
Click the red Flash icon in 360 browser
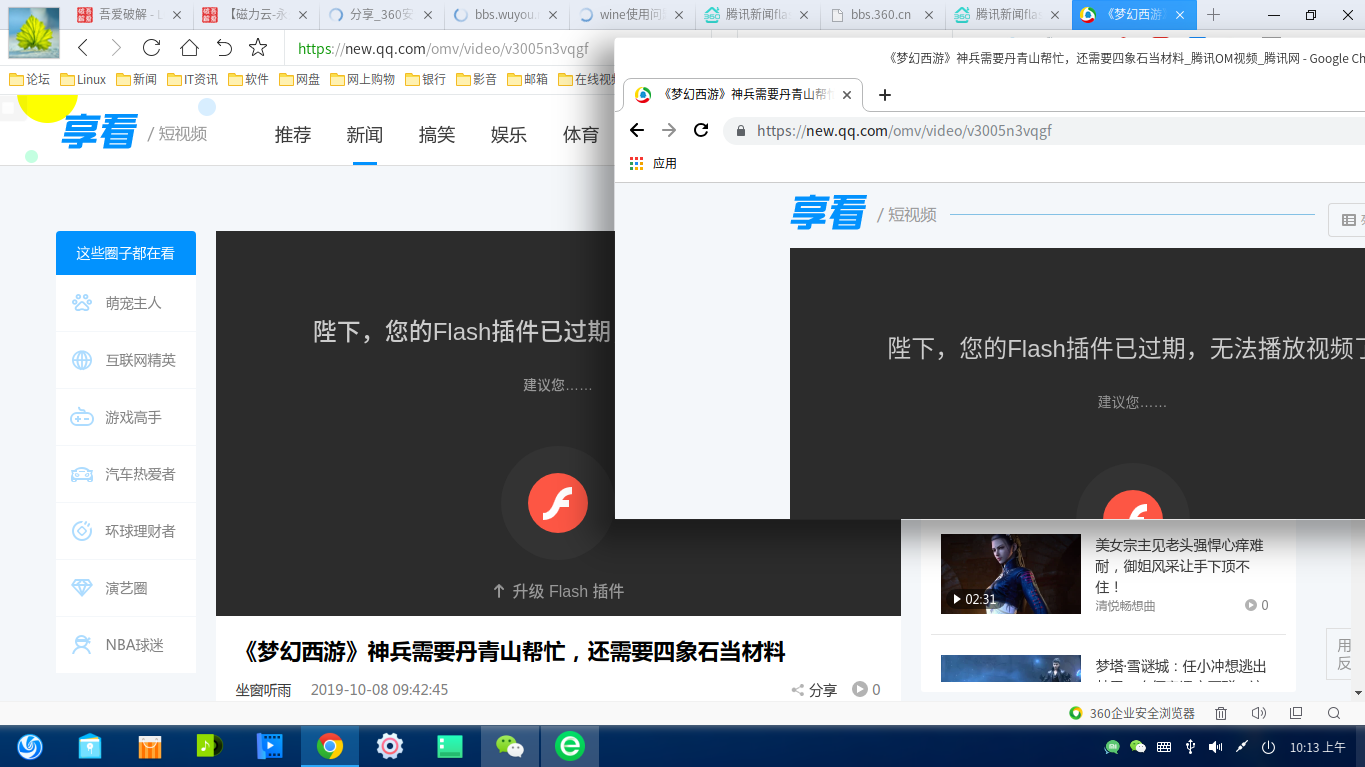tap(557, 502)
